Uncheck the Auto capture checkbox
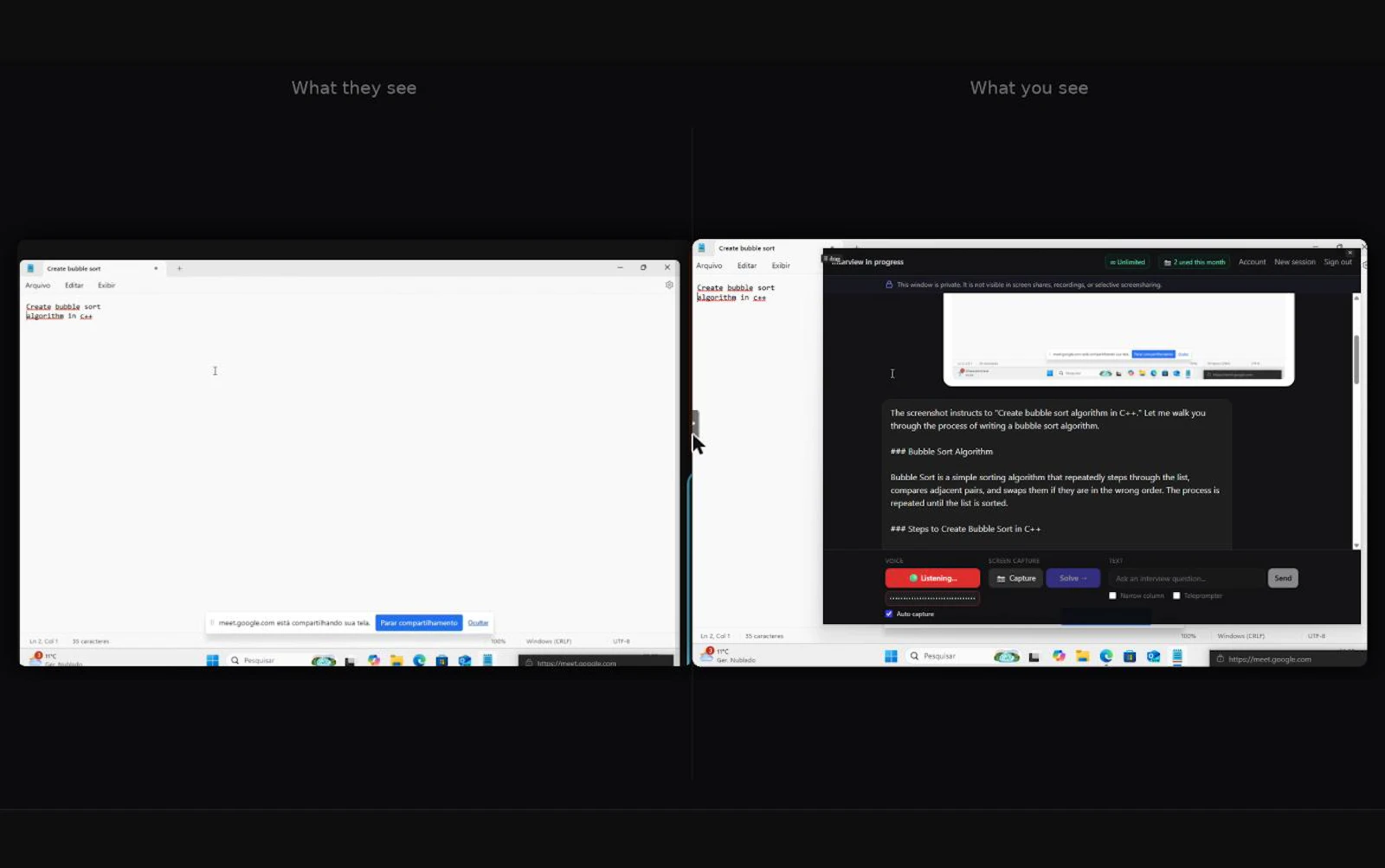The height and width of the screenshot is (868, 1385). point(889,614)
